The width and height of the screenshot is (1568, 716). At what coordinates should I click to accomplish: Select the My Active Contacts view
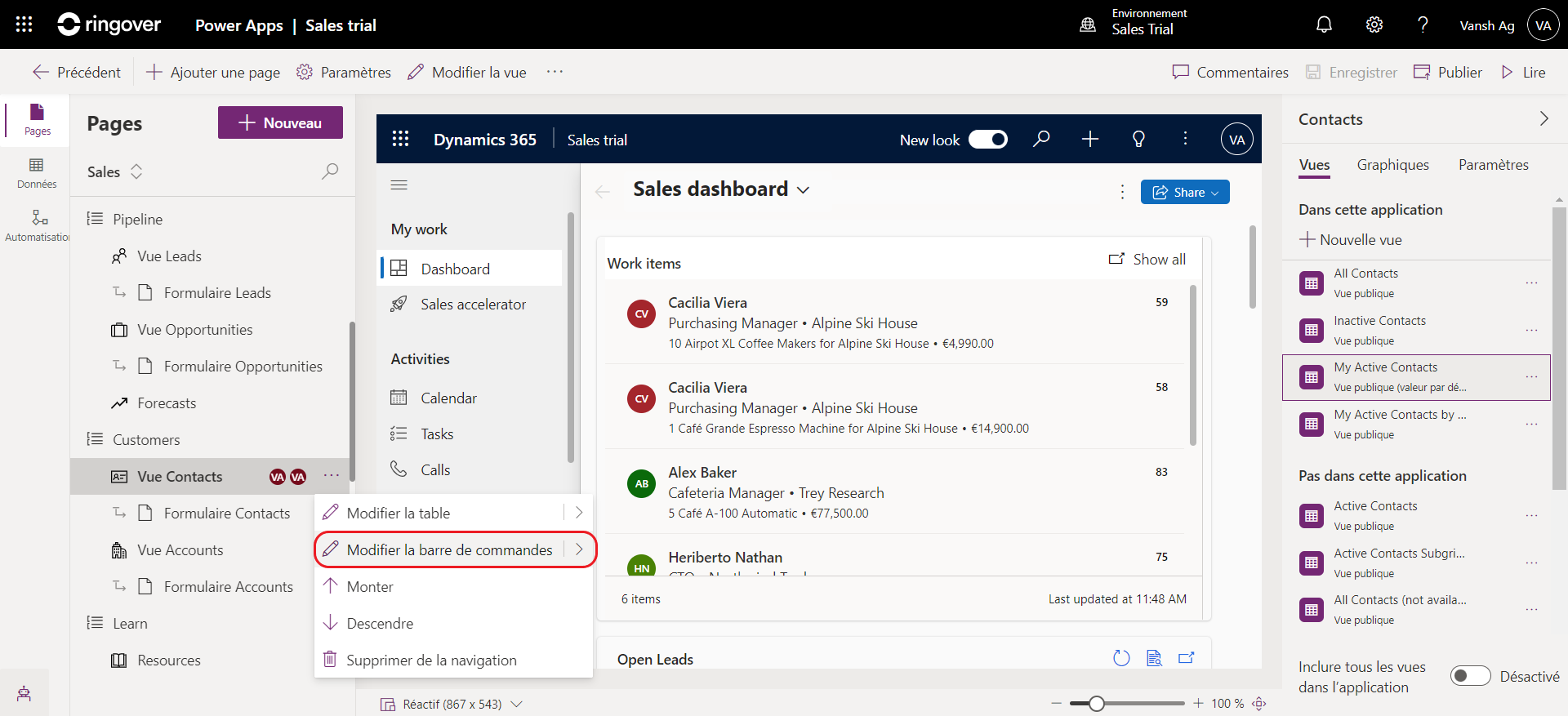pyautogui.click(x=1416, y=377)
